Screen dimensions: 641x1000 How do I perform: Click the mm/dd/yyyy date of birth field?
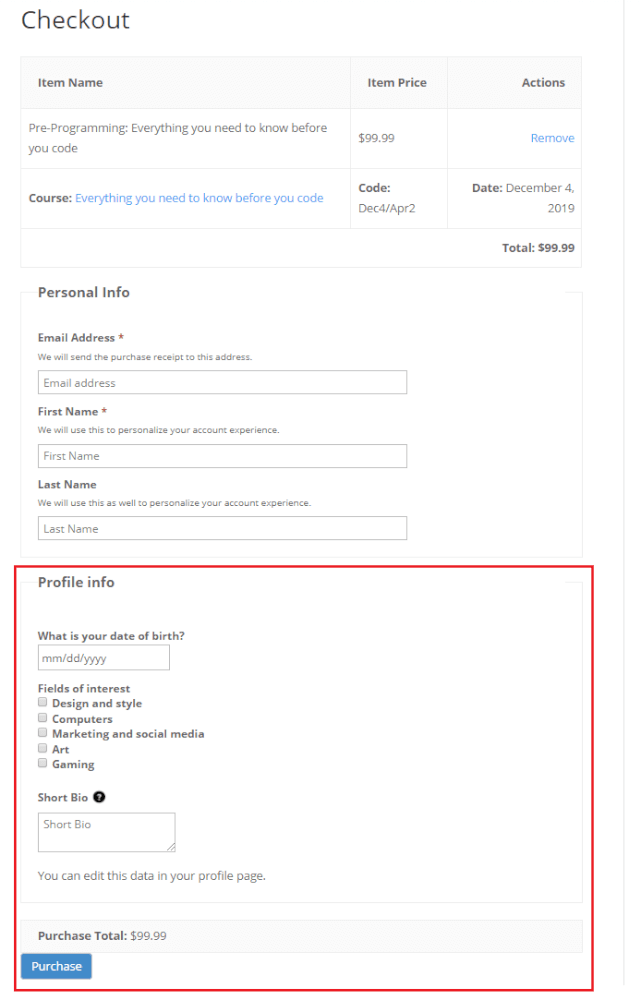(104, 658)
